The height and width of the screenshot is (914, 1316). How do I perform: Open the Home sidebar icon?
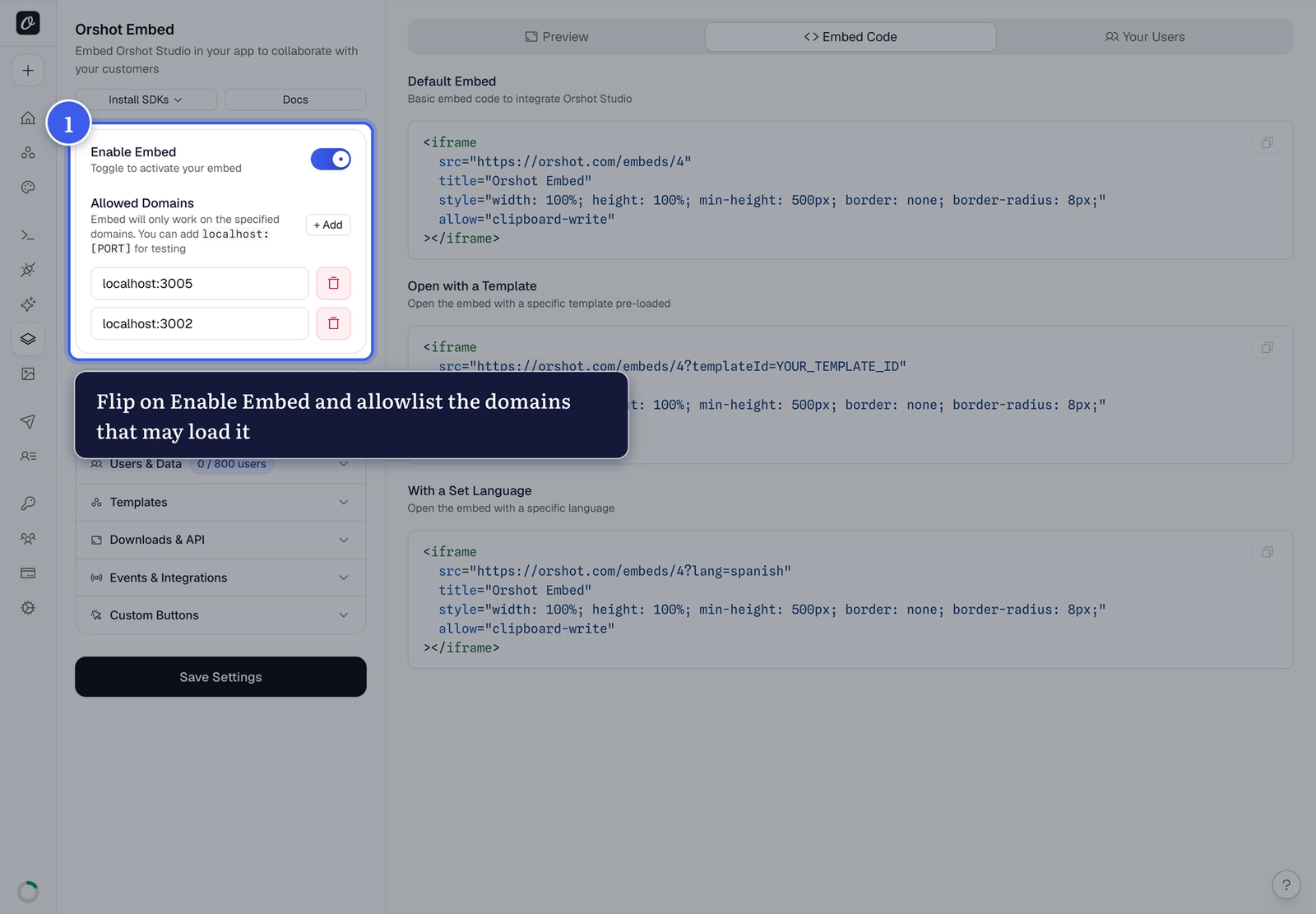point(28,118)
